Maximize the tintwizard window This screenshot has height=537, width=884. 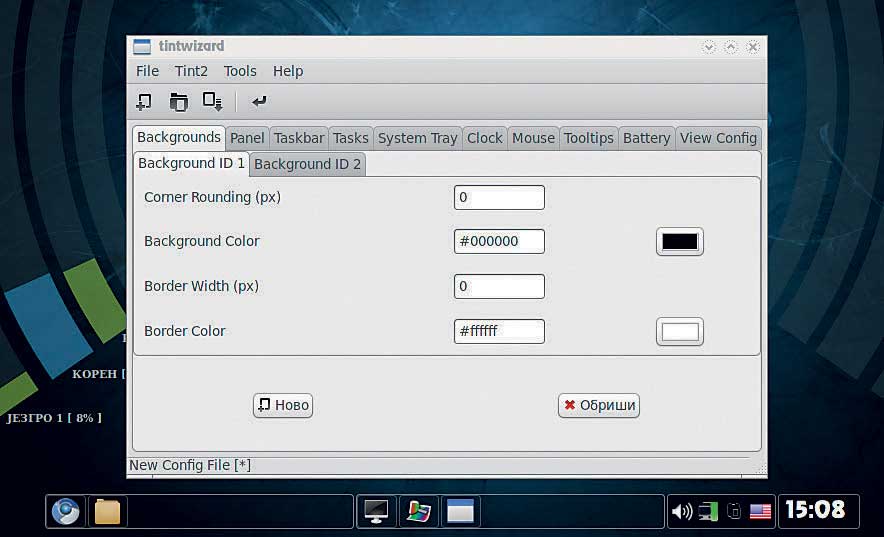point(731,47)
